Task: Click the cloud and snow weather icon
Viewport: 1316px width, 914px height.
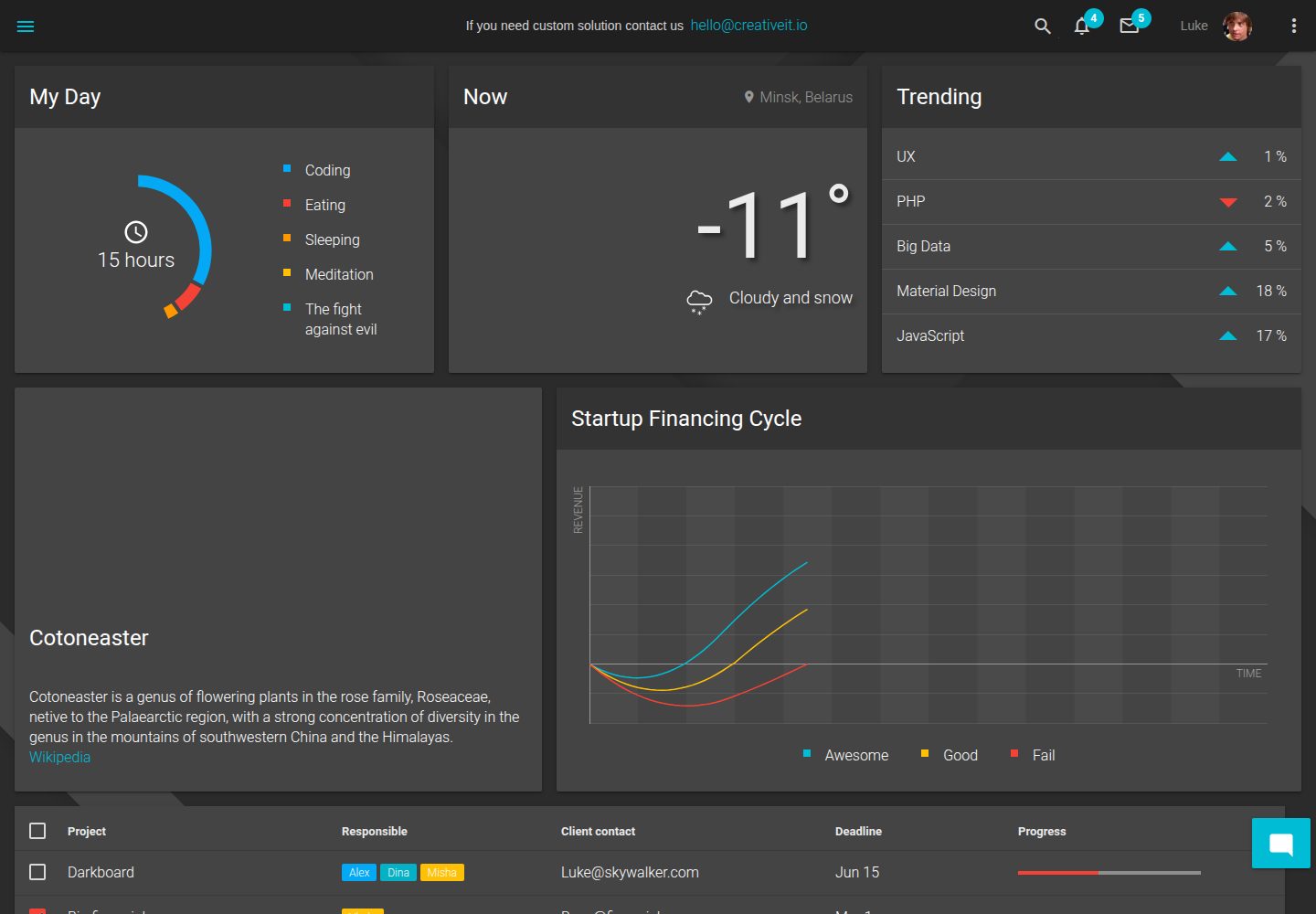Action: coord(699,302)
